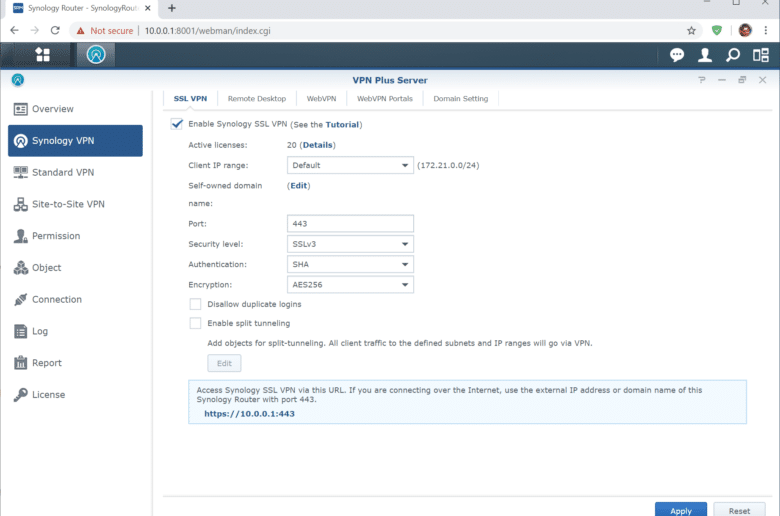Open the Connection section
Viewport: 780px width, 516px height.
coord(76,300)
